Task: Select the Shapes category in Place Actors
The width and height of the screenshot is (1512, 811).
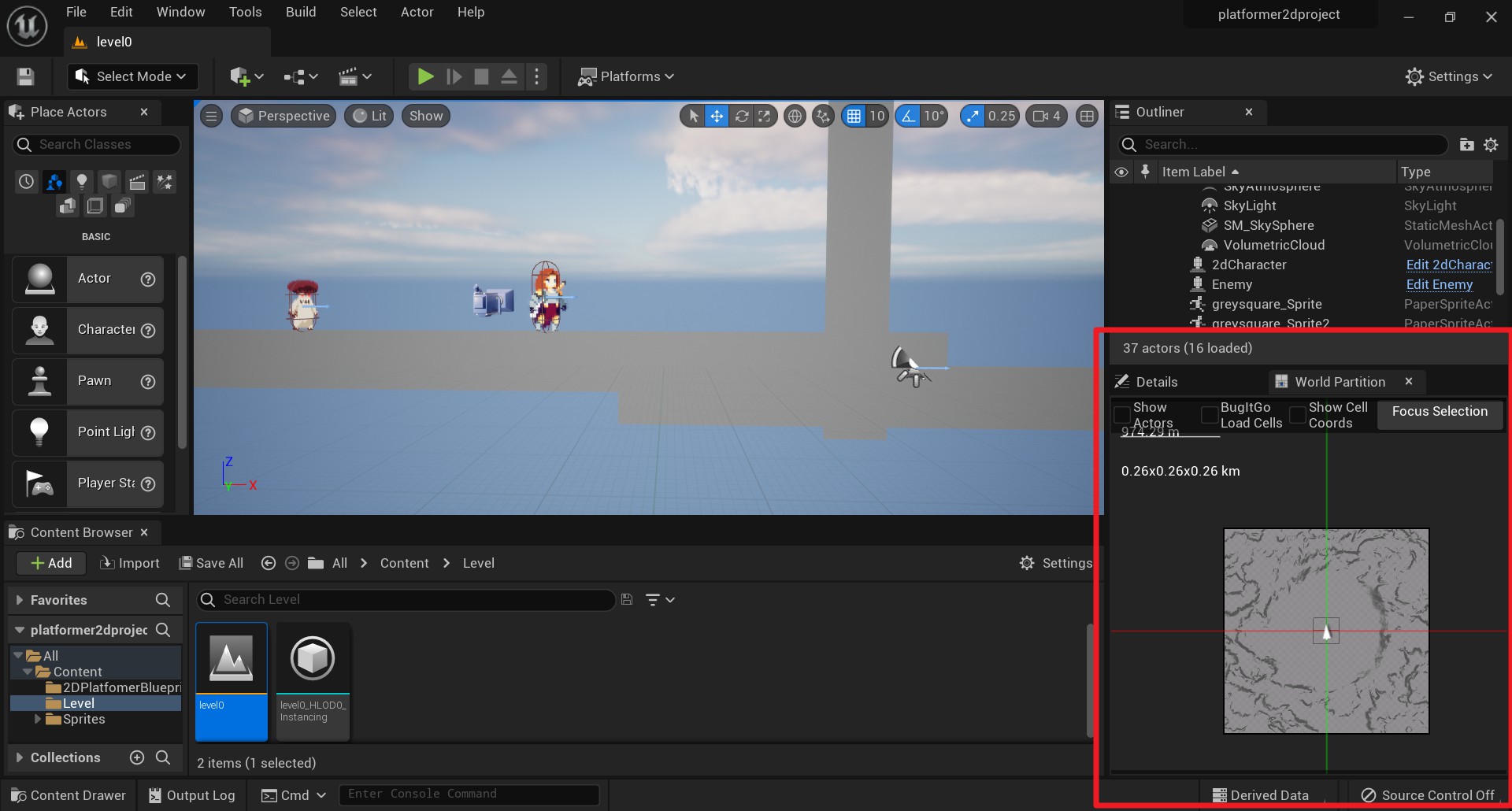Action: [x=109, y=182]
